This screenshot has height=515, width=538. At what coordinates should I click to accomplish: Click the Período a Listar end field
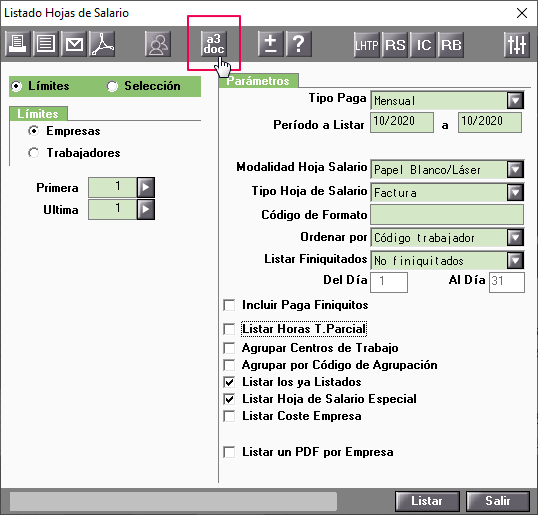[490, 122]
